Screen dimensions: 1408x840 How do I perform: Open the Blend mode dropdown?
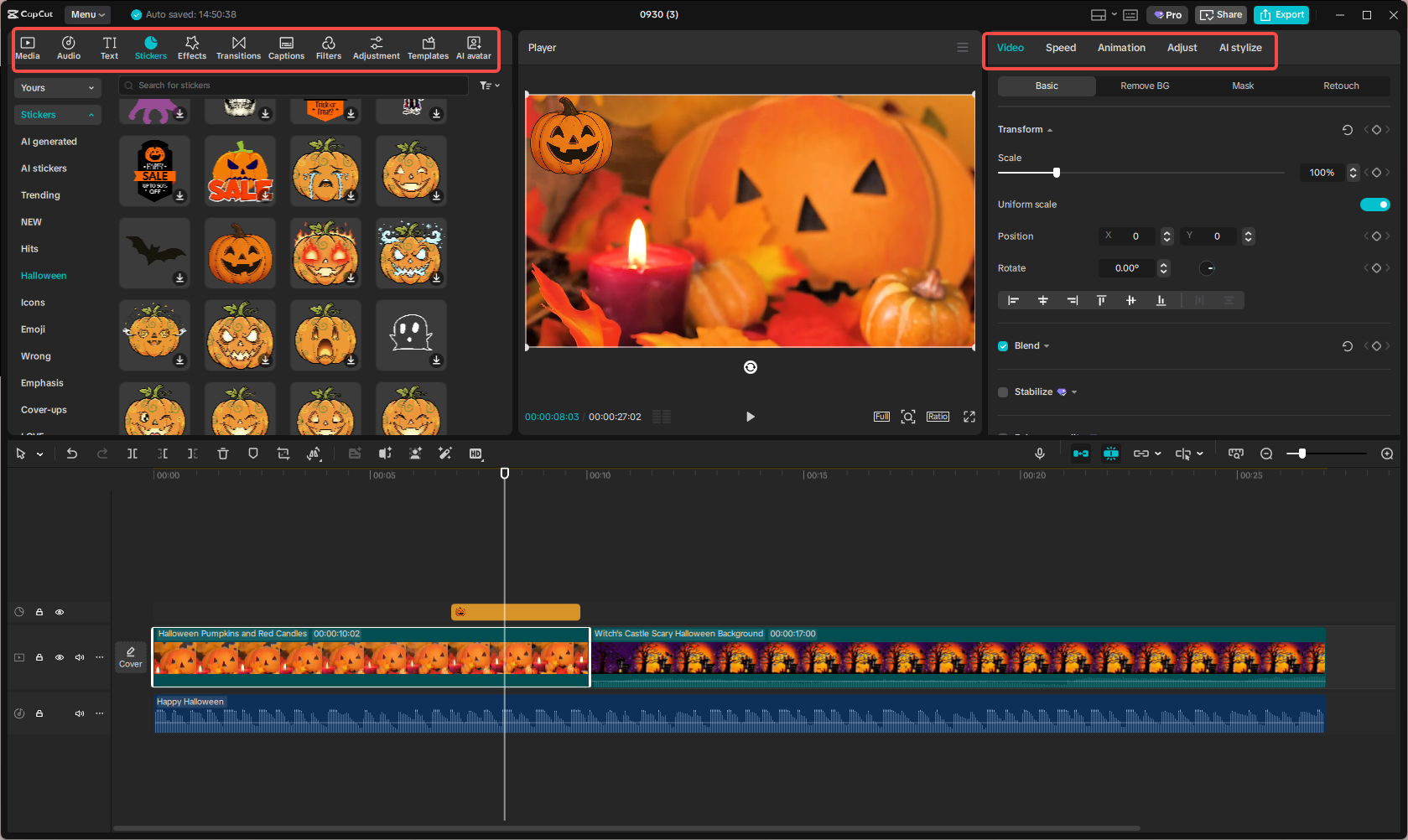pos(1046,345)
